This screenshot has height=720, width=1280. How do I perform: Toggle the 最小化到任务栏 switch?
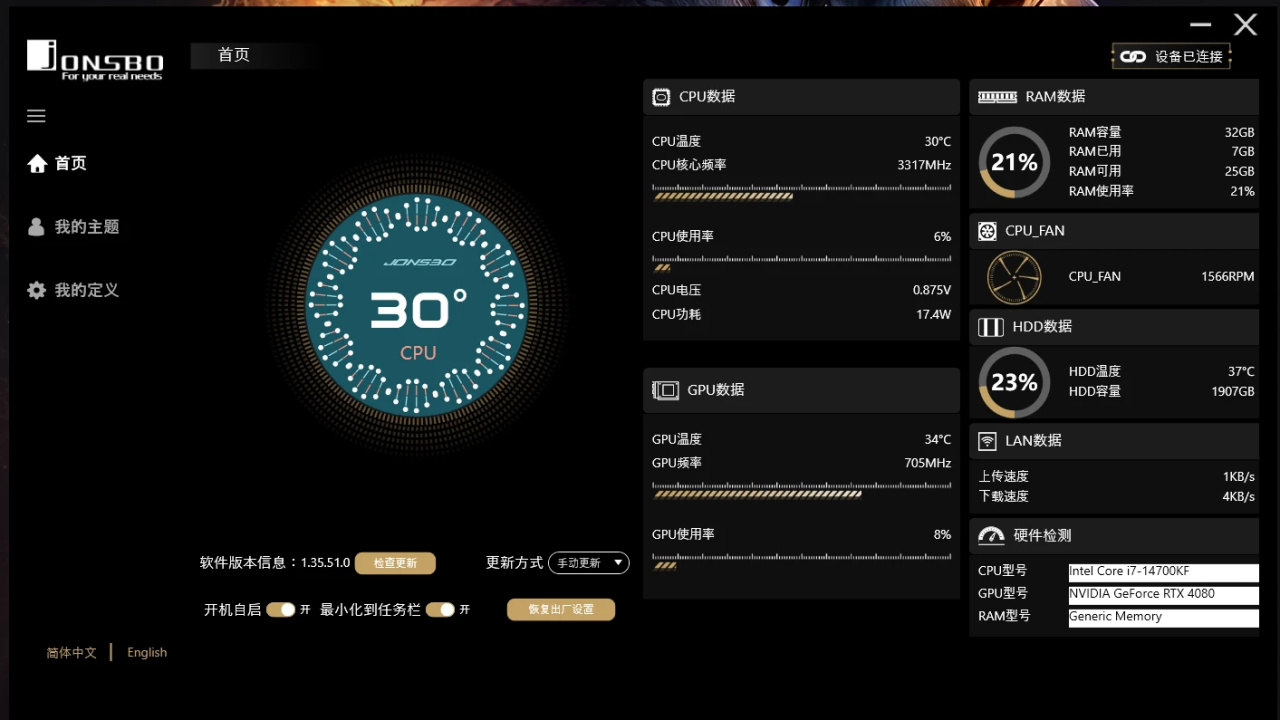click(x=440, y=609)
